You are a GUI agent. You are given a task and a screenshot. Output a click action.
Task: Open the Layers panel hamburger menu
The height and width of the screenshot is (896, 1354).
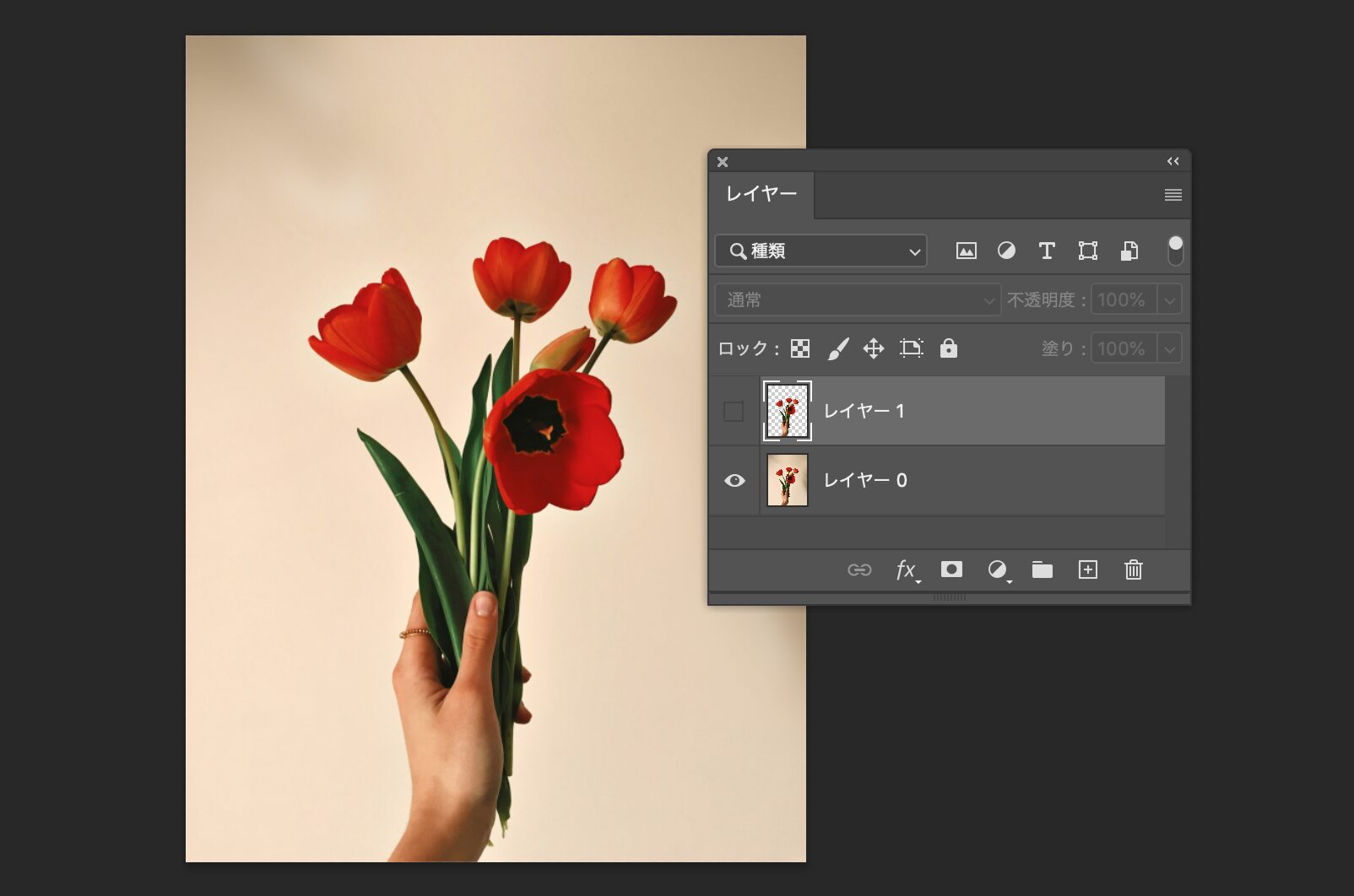pos(1173,195)
